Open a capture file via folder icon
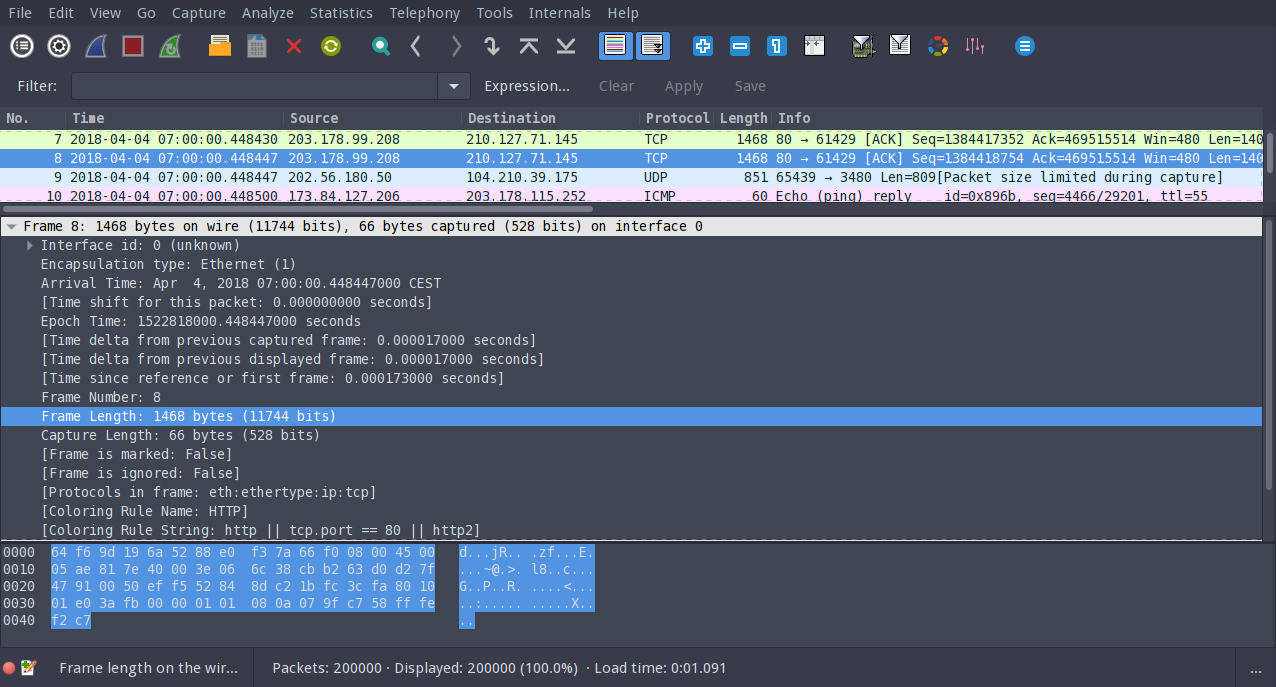The height and width of the screenshot is (687, 1276). (220, 46)
